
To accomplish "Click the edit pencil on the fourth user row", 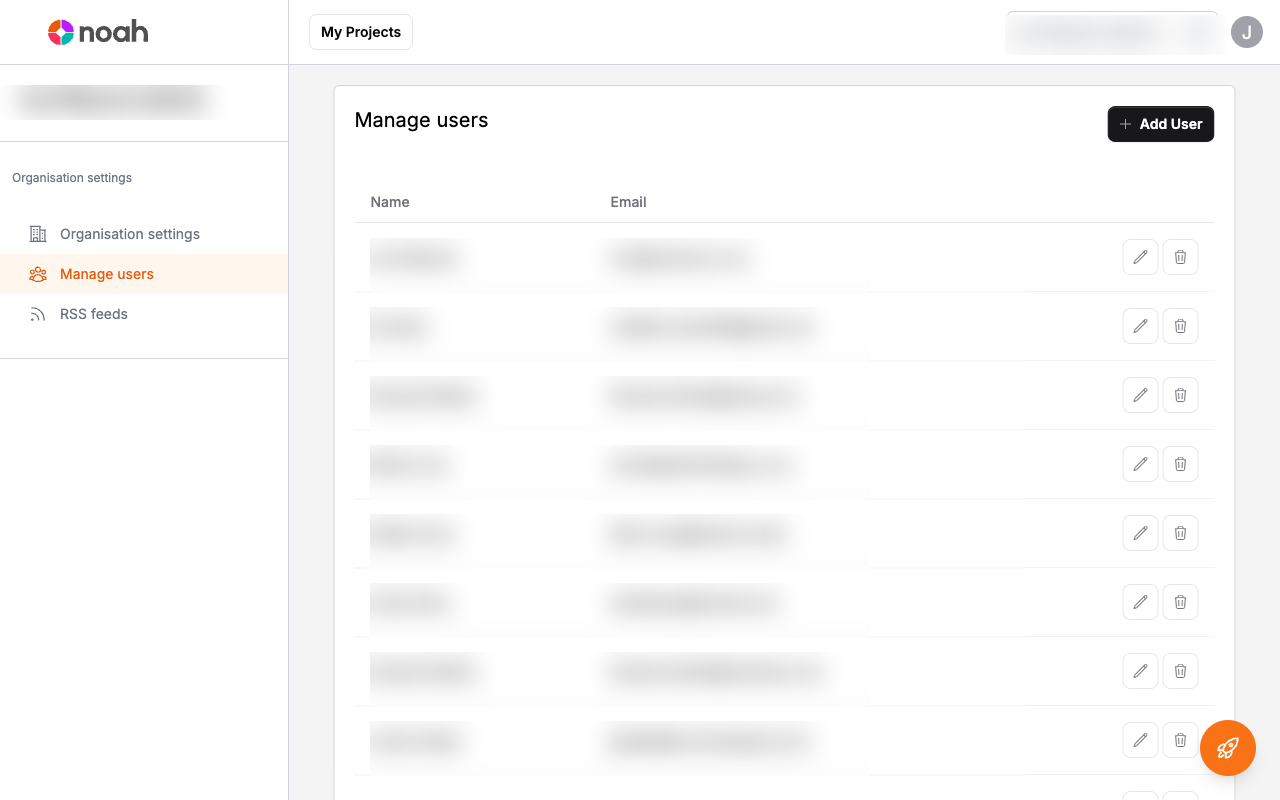I will [1140, 464].
